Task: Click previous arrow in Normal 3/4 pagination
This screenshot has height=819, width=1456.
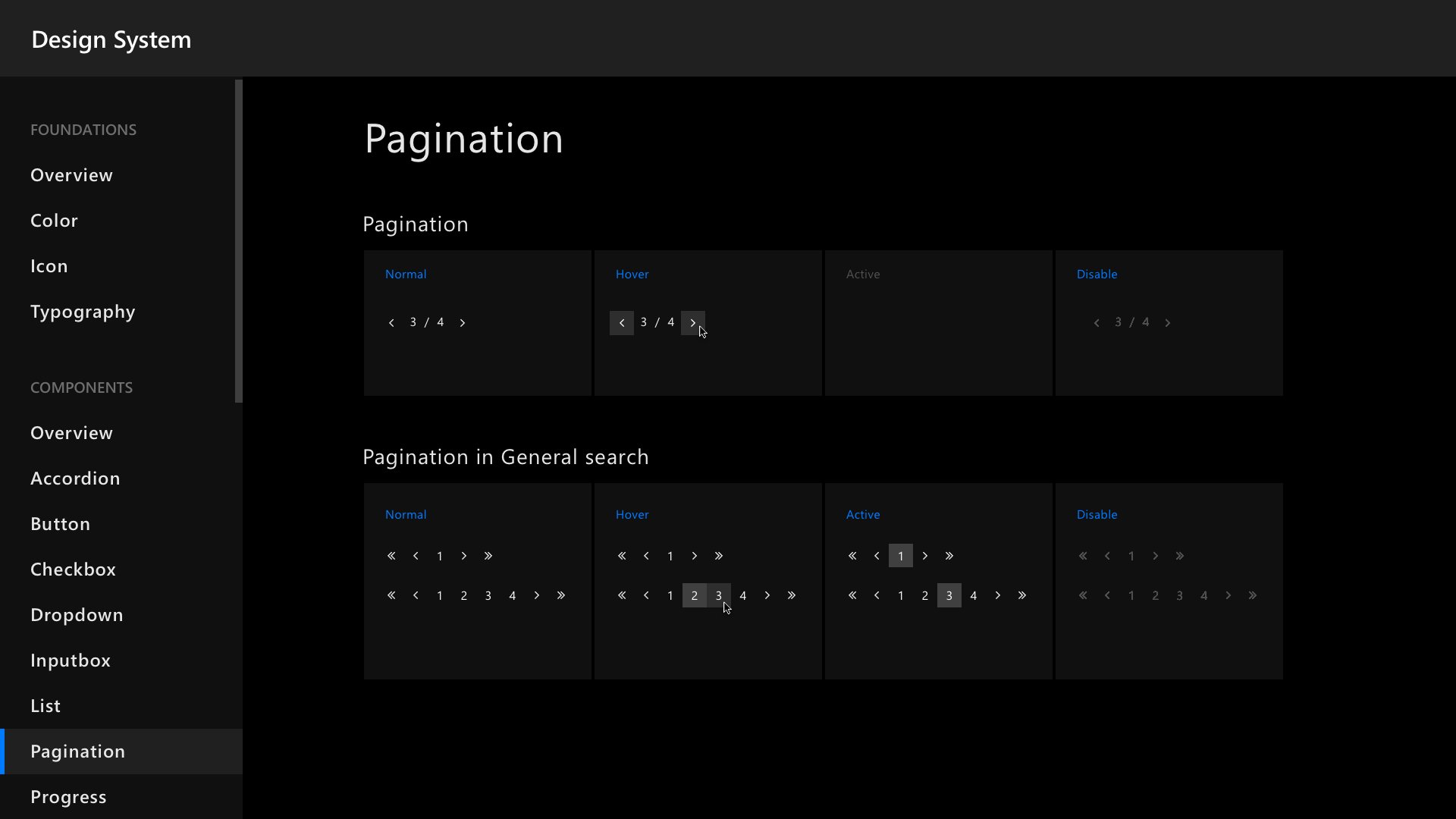Action: (391, 323)
